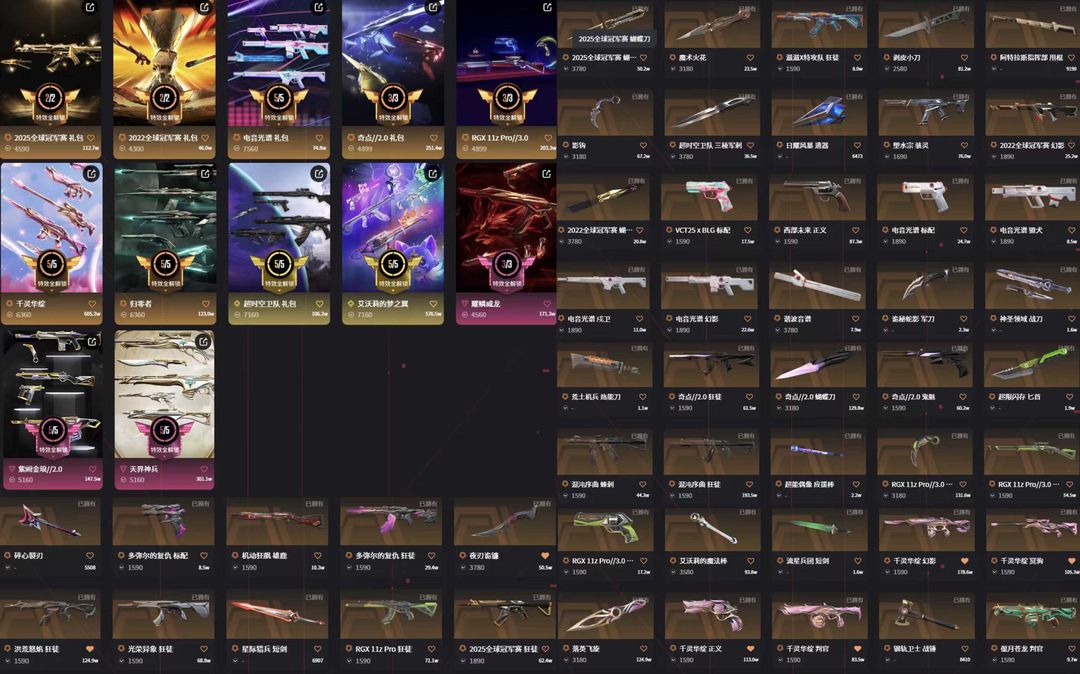Viewport: 1080px width, 674px height.
Task: Share the RGX 11z Pro//3.0 bundle
Action: 547,8
